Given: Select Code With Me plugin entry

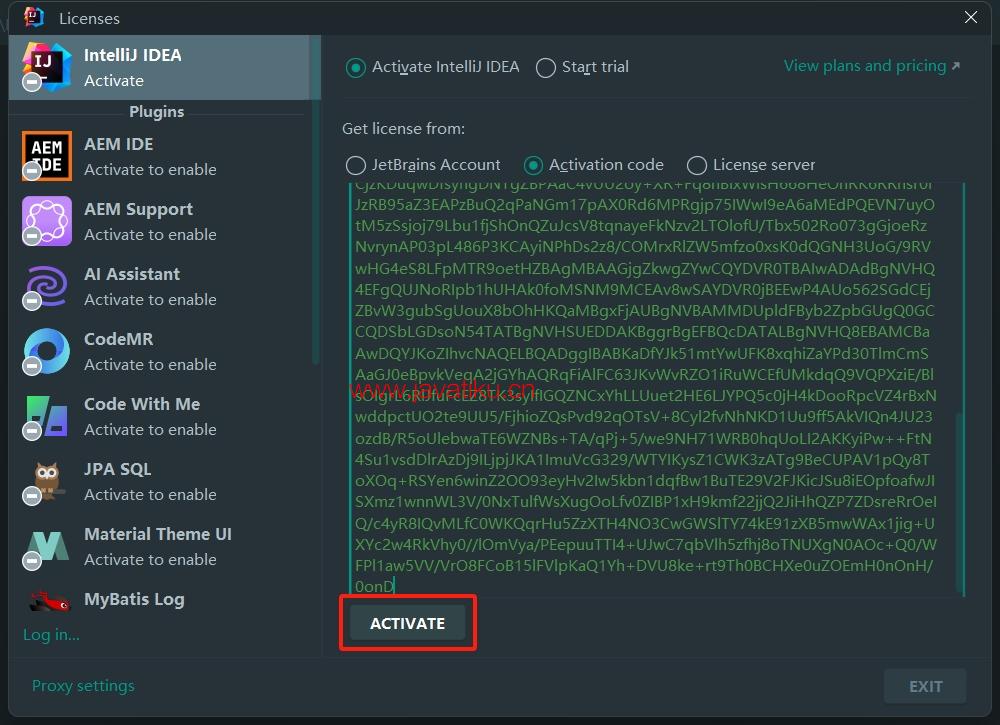Looking at the screenshot, I should click(x=160, y=416).
